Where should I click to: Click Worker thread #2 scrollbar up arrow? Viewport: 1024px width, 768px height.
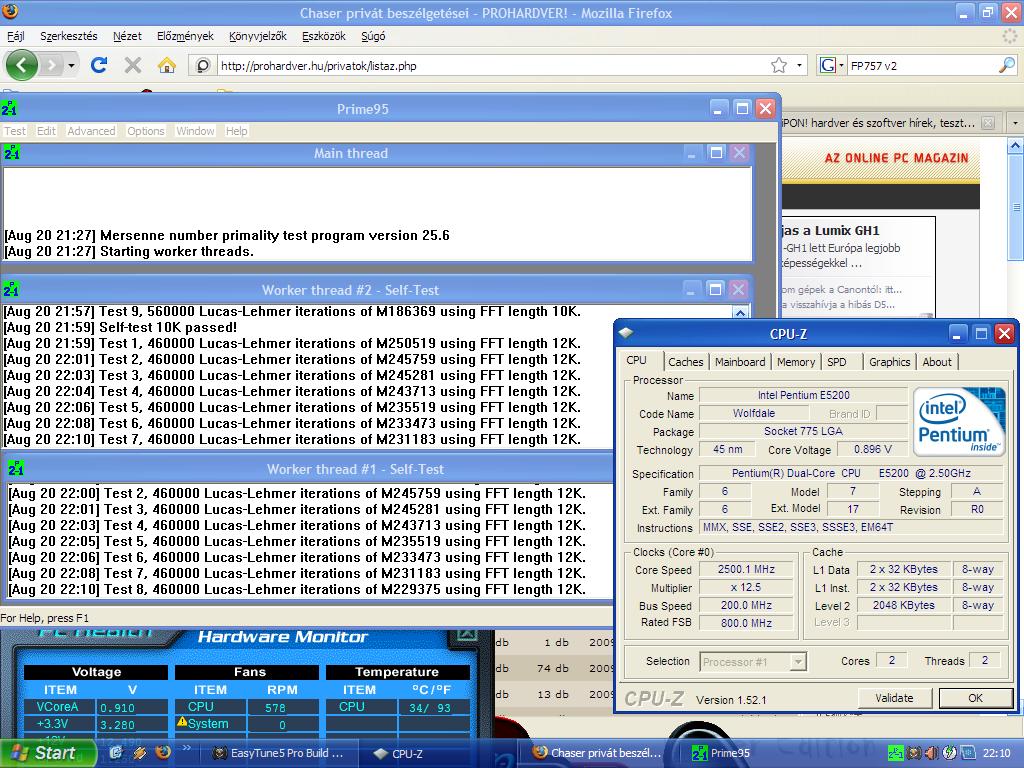coord(740,313)
